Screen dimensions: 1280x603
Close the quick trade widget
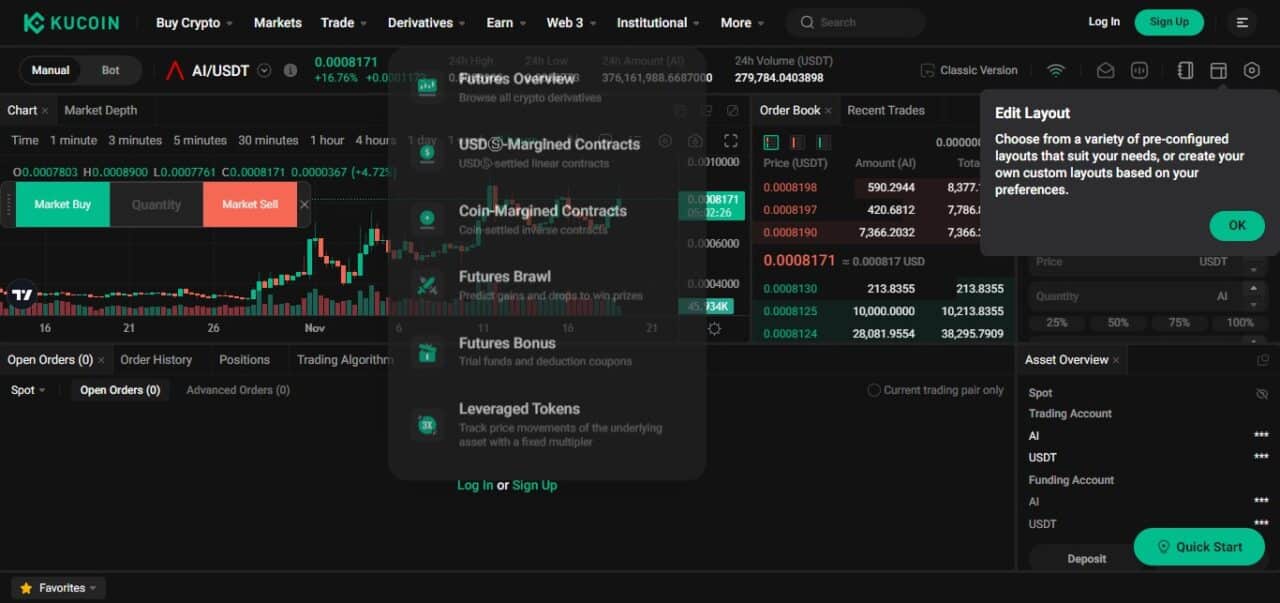click(x=305, y=204)
